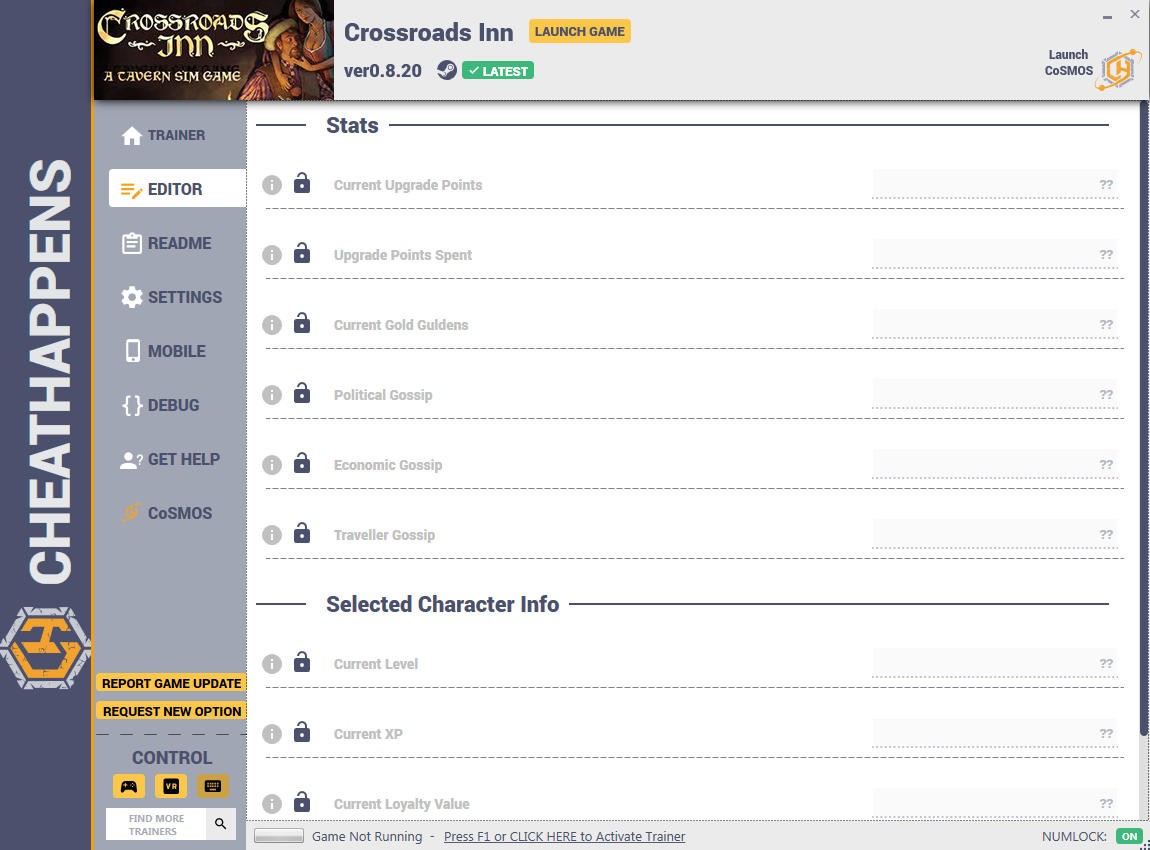This screenshot has width=1150, height=850.
Task: Toggle lock for Current Loyalty Value
Action: (x=301, y=802)
